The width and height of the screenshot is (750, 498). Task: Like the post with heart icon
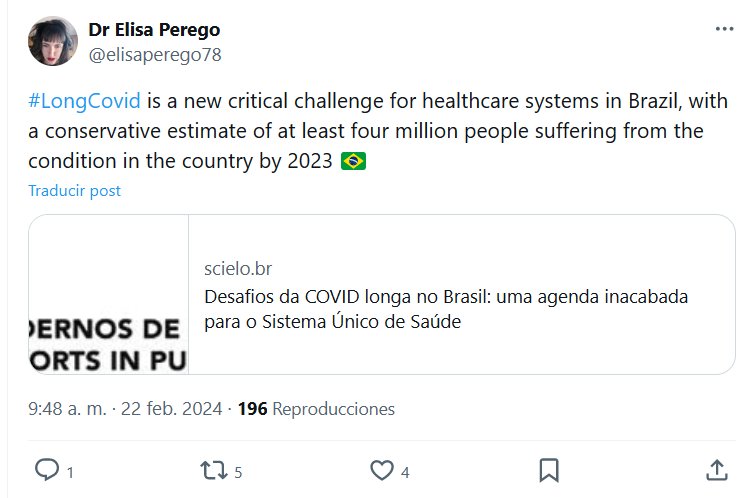point(381,470)
